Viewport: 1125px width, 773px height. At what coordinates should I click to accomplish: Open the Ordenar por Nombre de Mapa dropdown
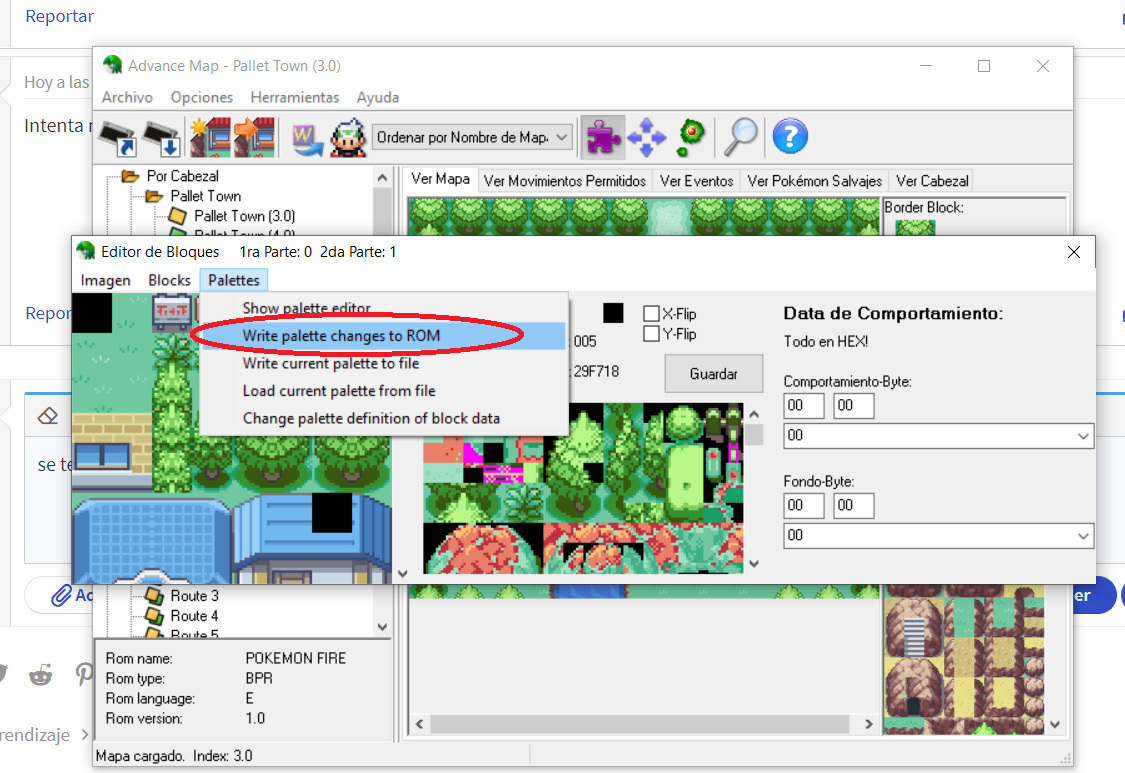[x=472, y=137]
